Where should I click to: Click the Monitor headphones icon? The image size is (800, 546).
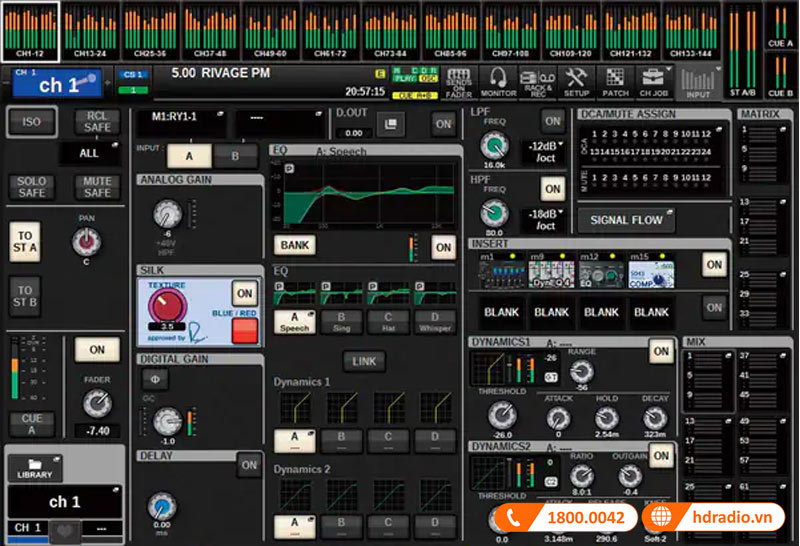pyautogui.click(x=498, y=82)
